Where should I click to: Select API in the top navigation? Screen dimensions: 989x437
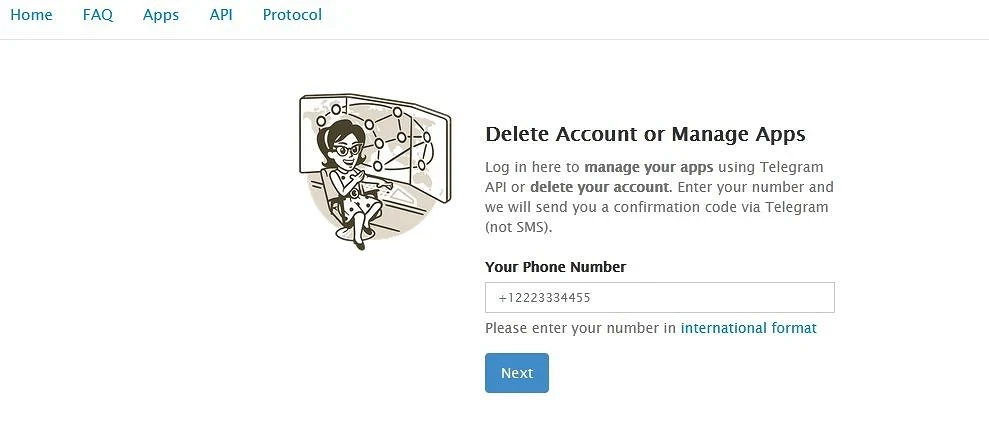[x=221, y=16]
